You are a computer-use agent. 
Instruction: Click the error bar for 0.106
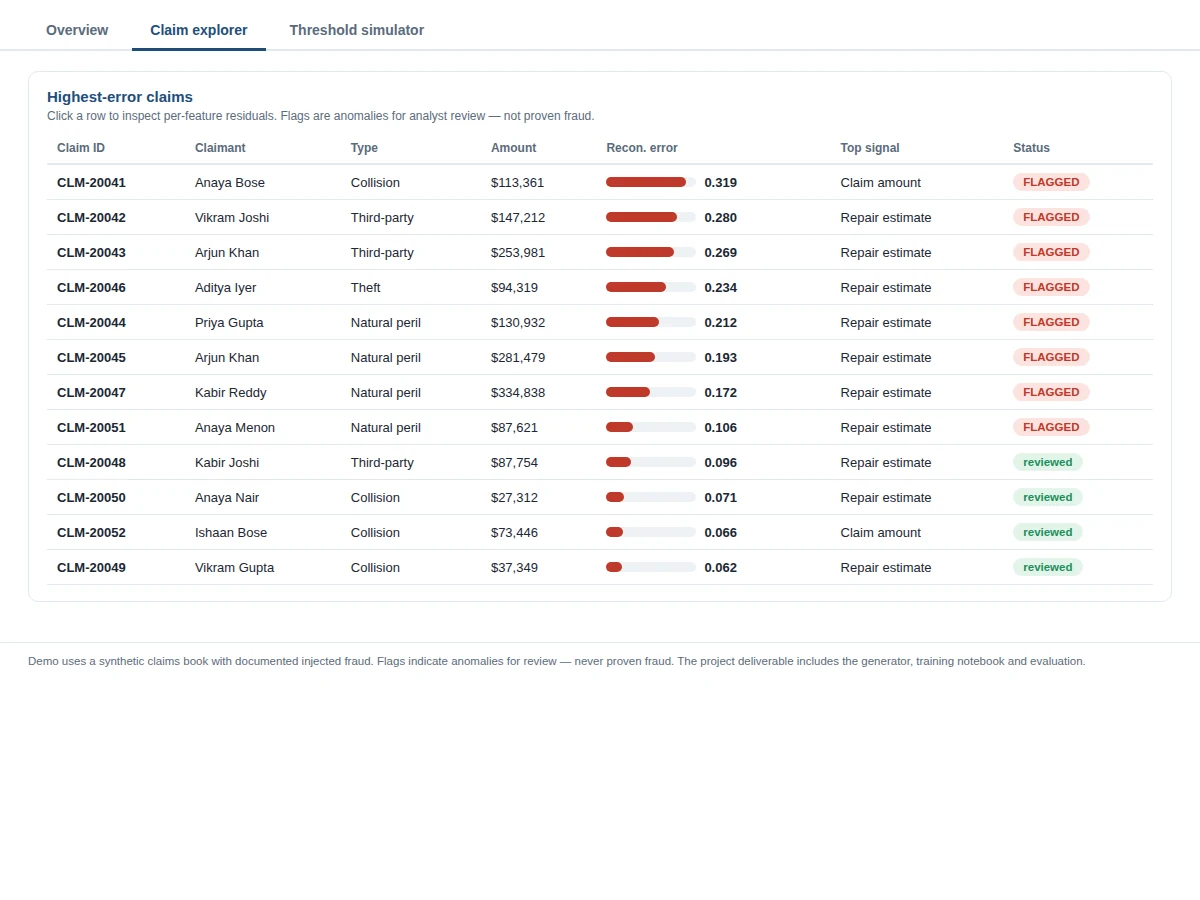click(x=651, y=427)
